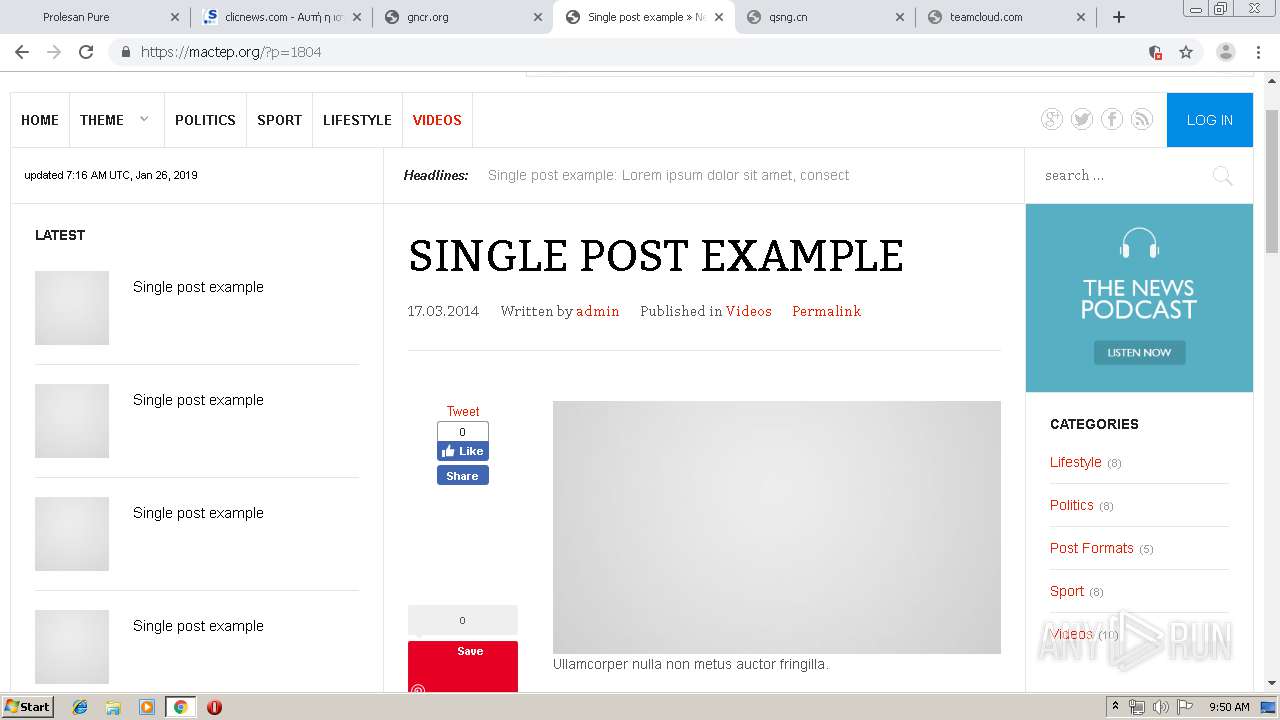The image size is (1280, 720).
Task: Switch to the Prolesan Pure tab
Action: [x=96, y=17]
